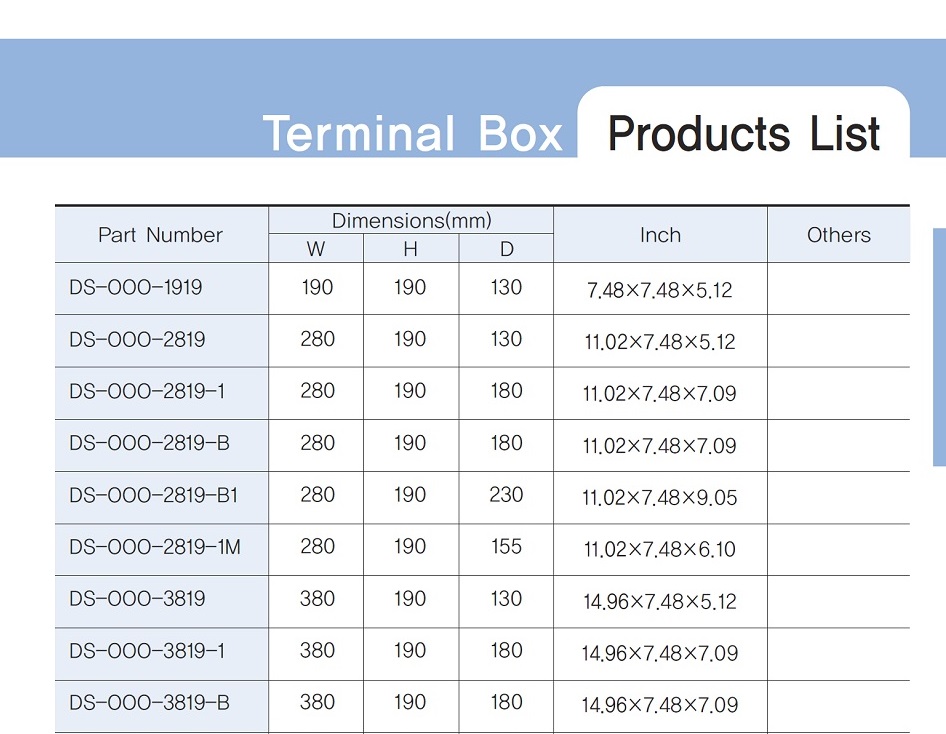Select the Products List tab
The height and width of the screenshot is (734, 946).
(x=743, y=133)
